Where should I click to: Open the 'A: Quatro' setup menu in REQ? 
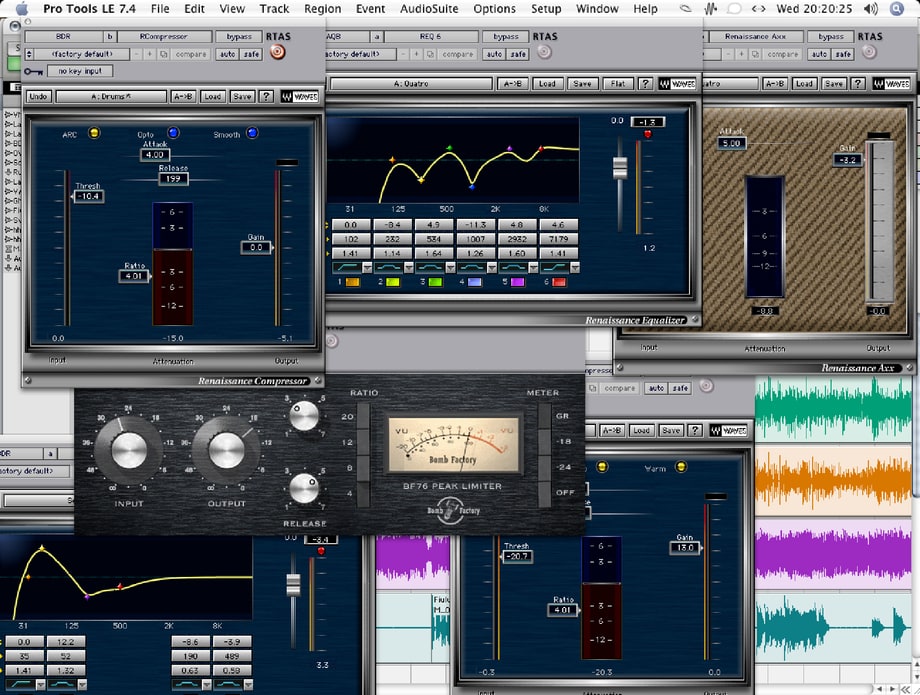(x=411, y=84)
